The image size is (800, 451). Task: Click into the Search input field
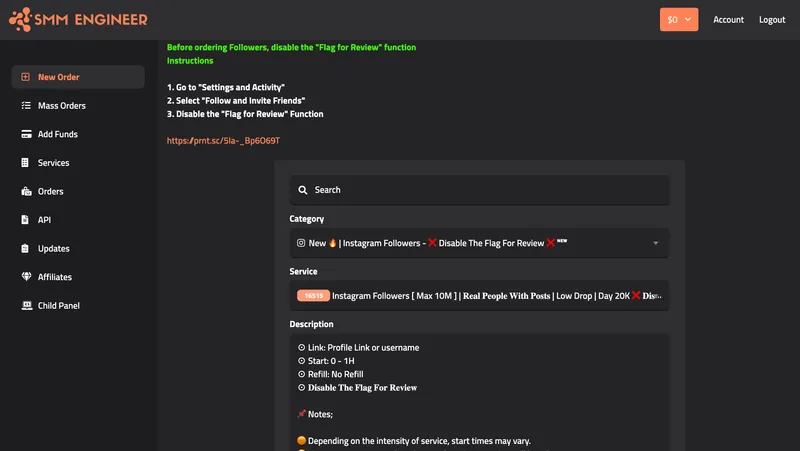click(x=485, y=190)
